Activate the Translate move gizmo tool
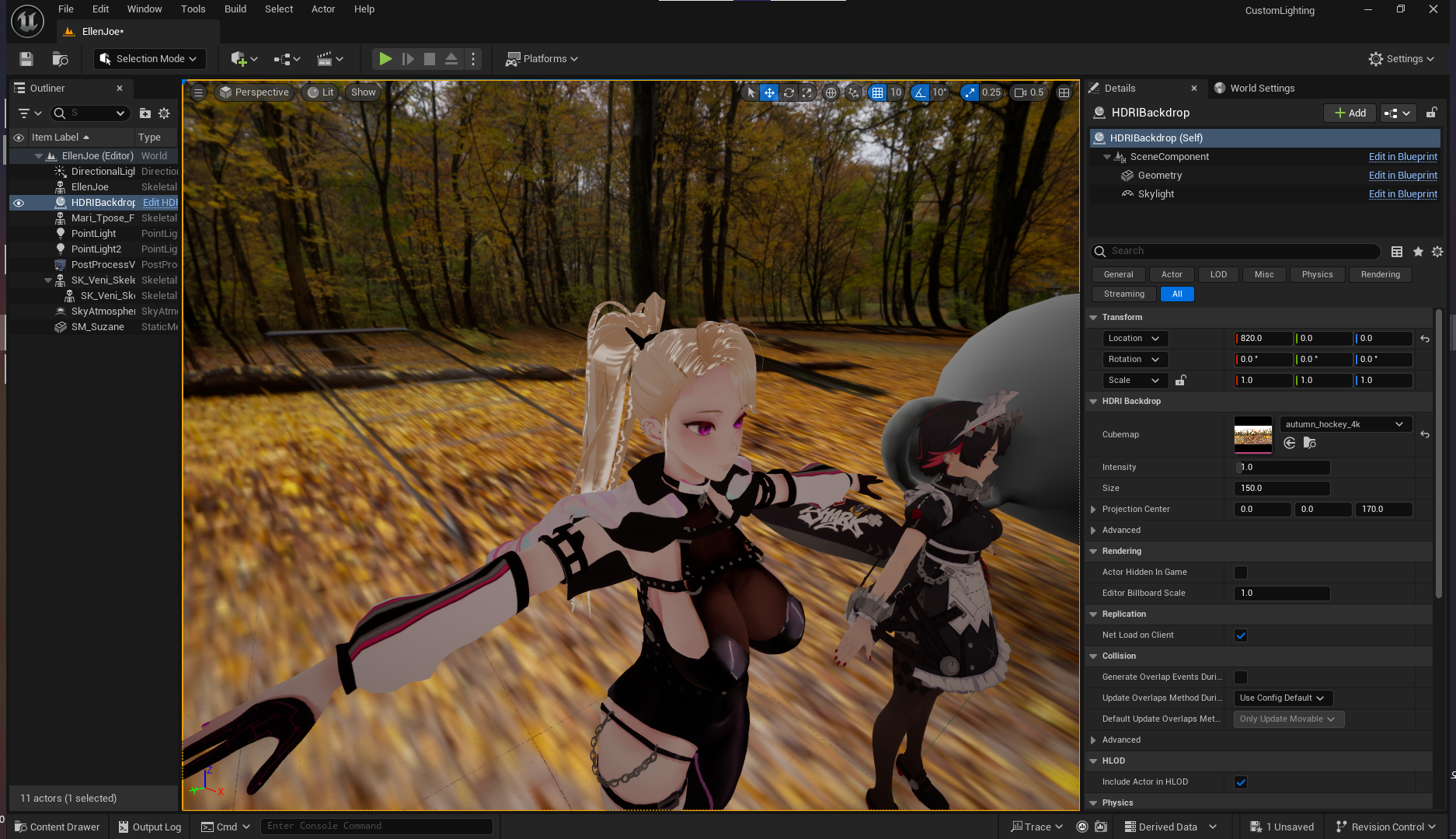The height and width of the screenshot is (839, 1456). 769,92
